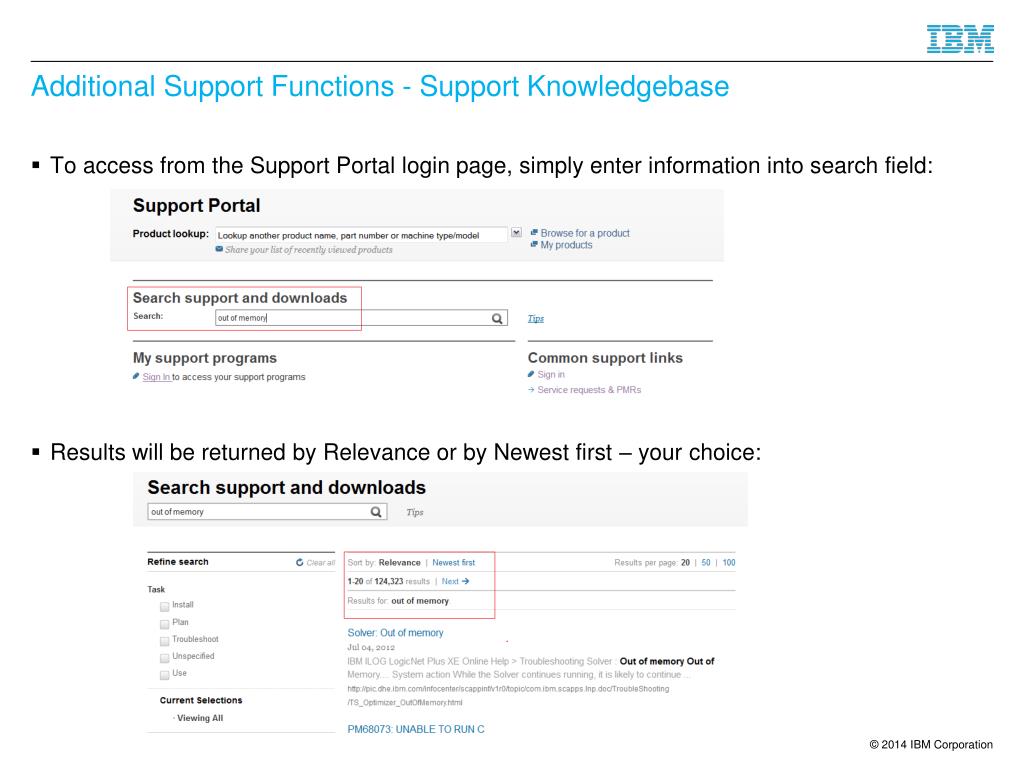Screen dimensions: 1024x768
Task: Show 50 results per page
Action: click(706, 562)
